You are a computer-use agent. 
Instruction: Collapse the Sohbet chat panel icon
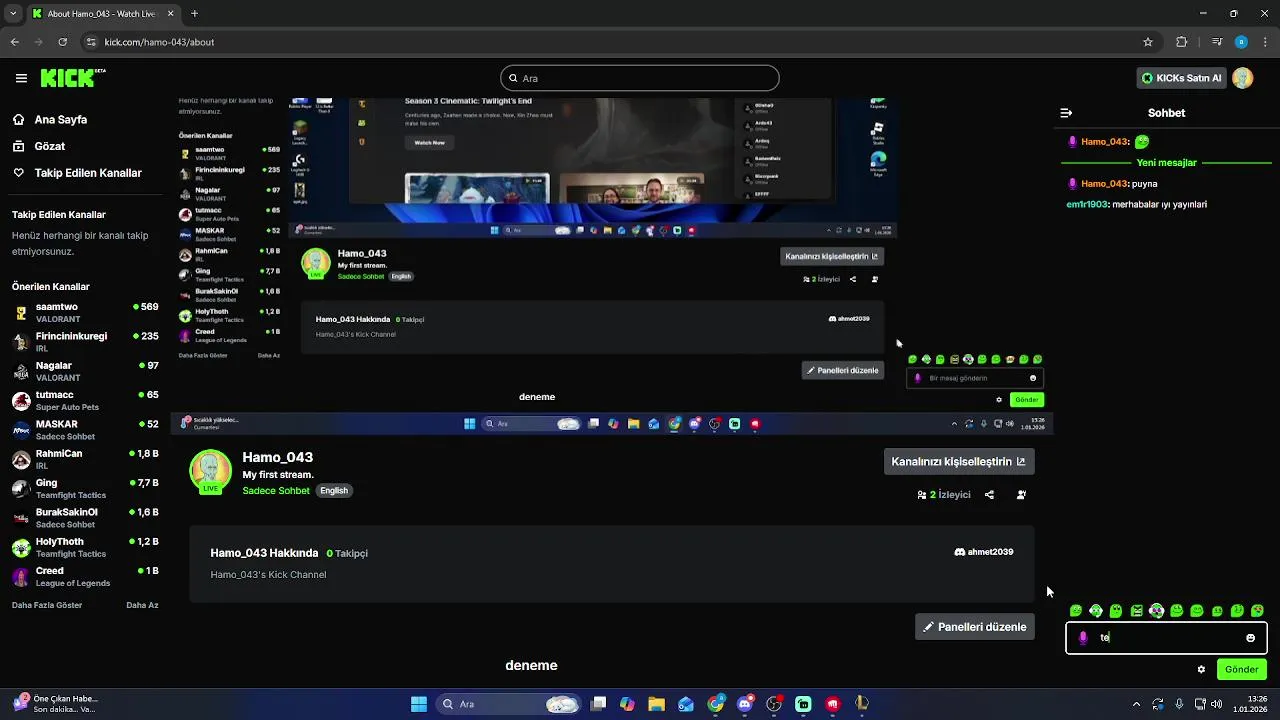(x=1066, y=113)
